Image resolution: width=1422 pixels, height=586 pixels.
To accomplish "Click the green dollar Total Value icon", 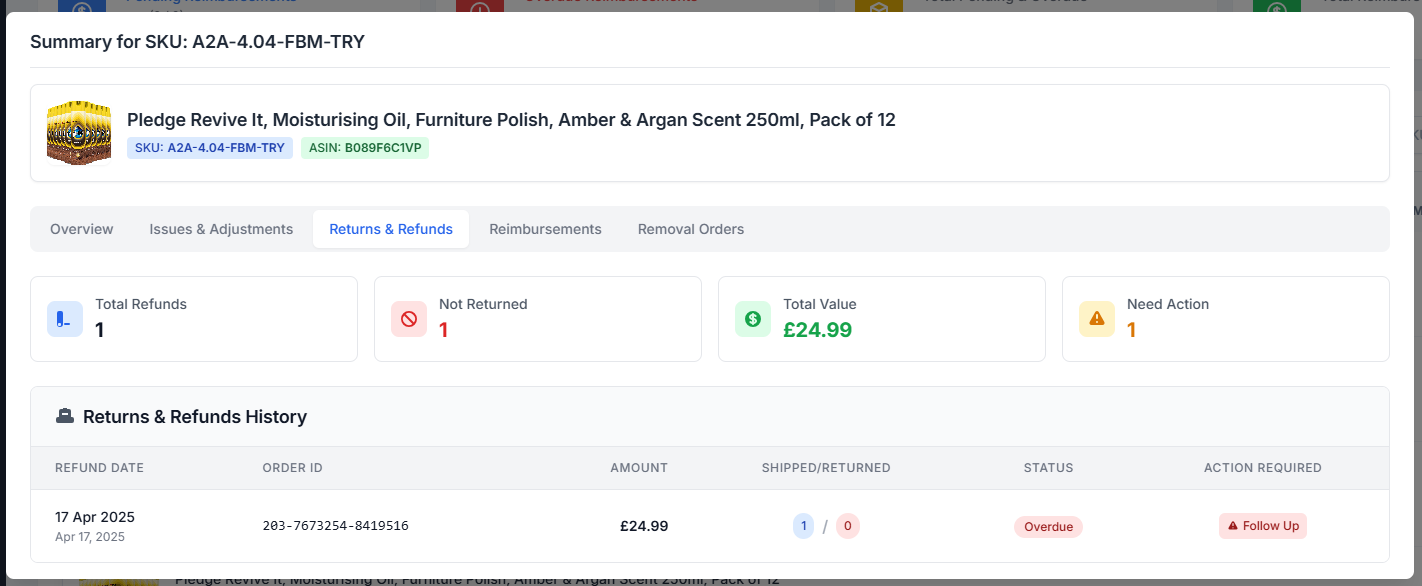I will [753, 319].
